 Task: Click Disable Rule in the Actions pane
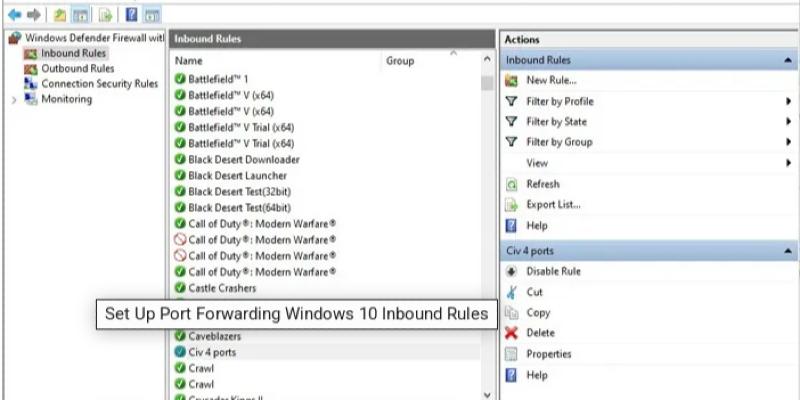tap(554, 271)
